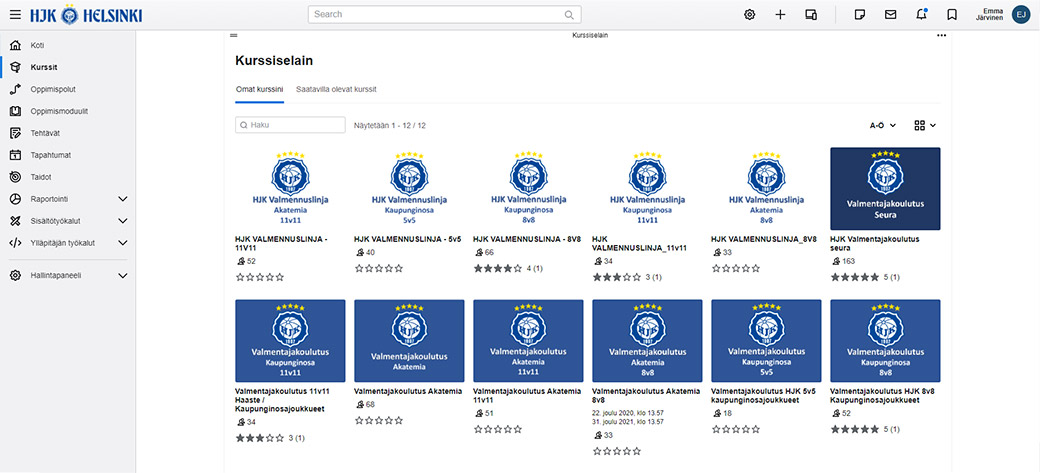Click the Taidot target icon

[x=15, y=176]
